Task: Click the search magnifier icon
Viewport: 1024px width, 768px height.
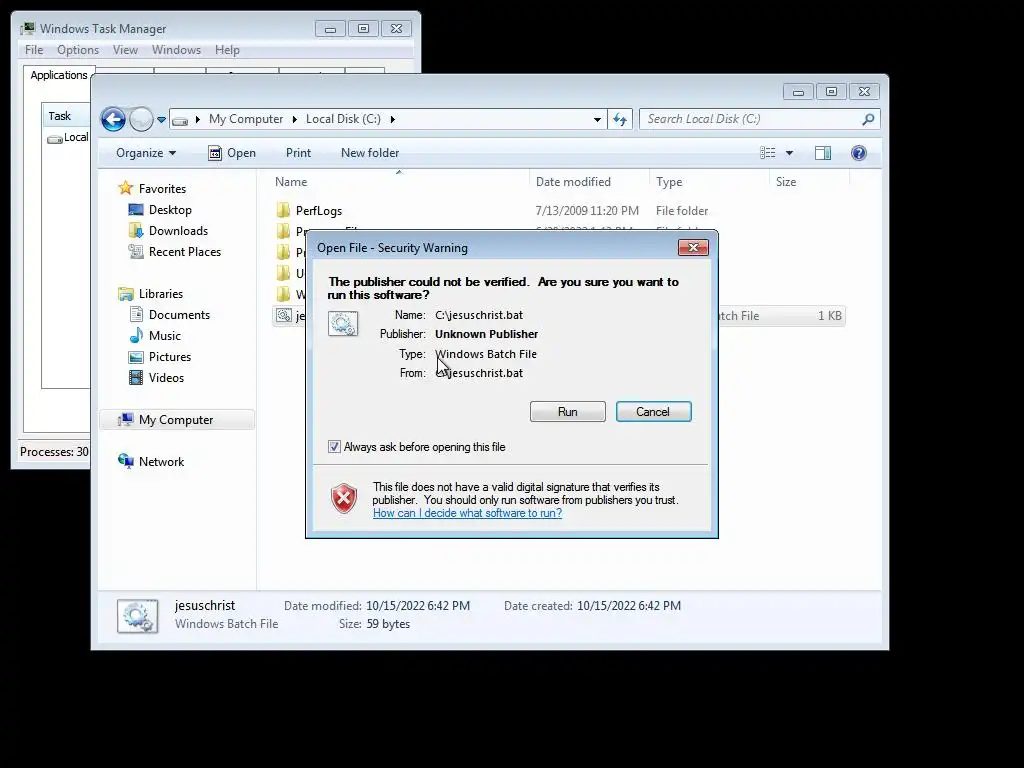Action: [868, 120]
